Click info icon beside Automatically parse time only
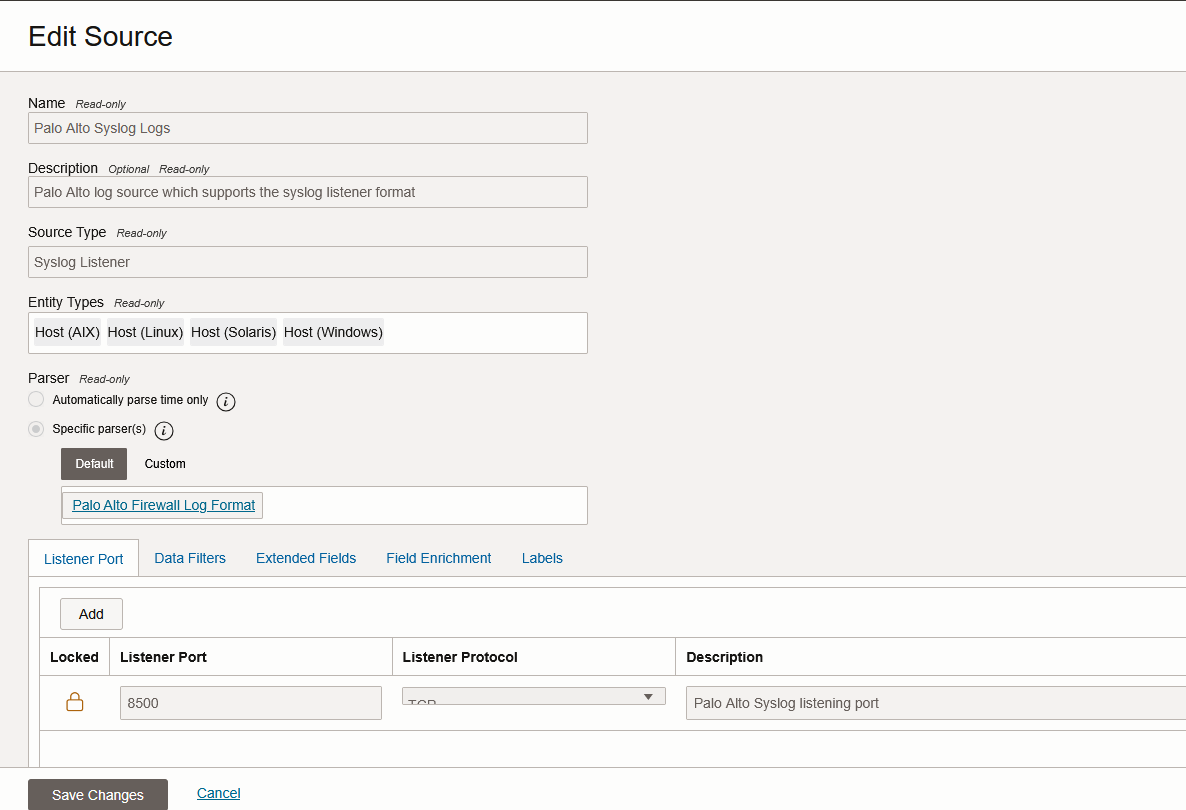The height and width of the screenshot is (810, 1186). (x=226, y=402)
